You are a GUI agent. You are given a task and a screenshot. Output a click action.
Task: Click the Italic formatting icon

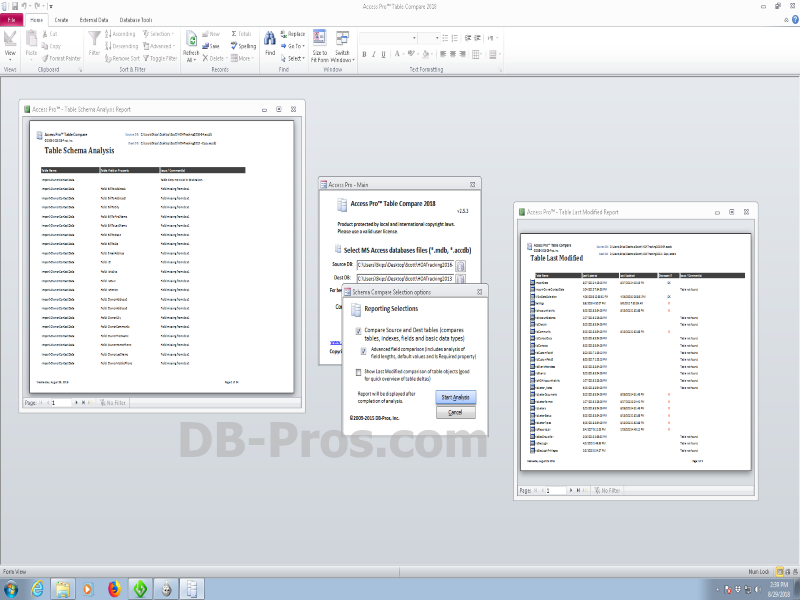[x=373, y=54]
